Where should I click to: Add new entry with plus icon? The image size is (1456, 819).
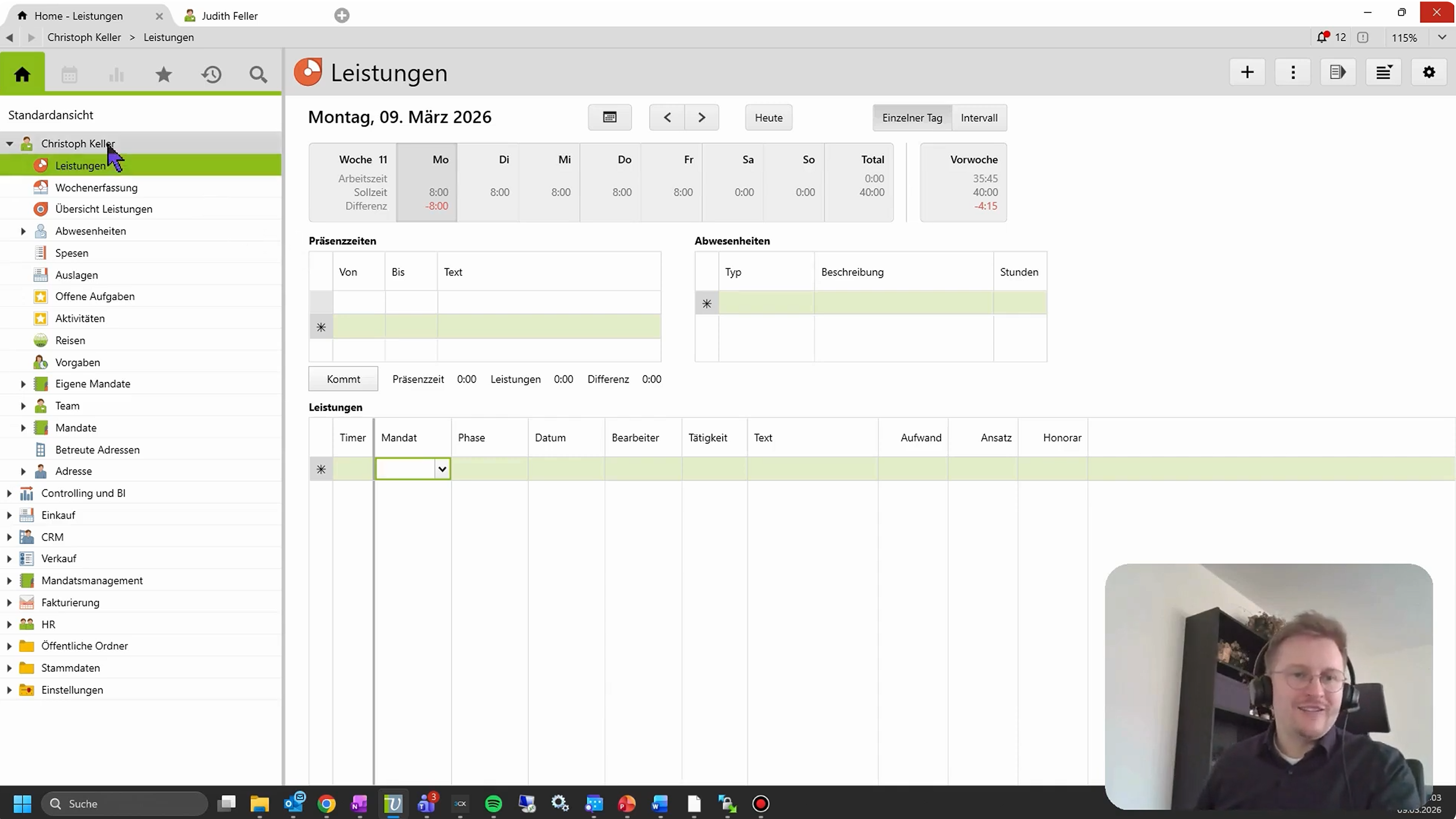click(x=1248, y=72)
